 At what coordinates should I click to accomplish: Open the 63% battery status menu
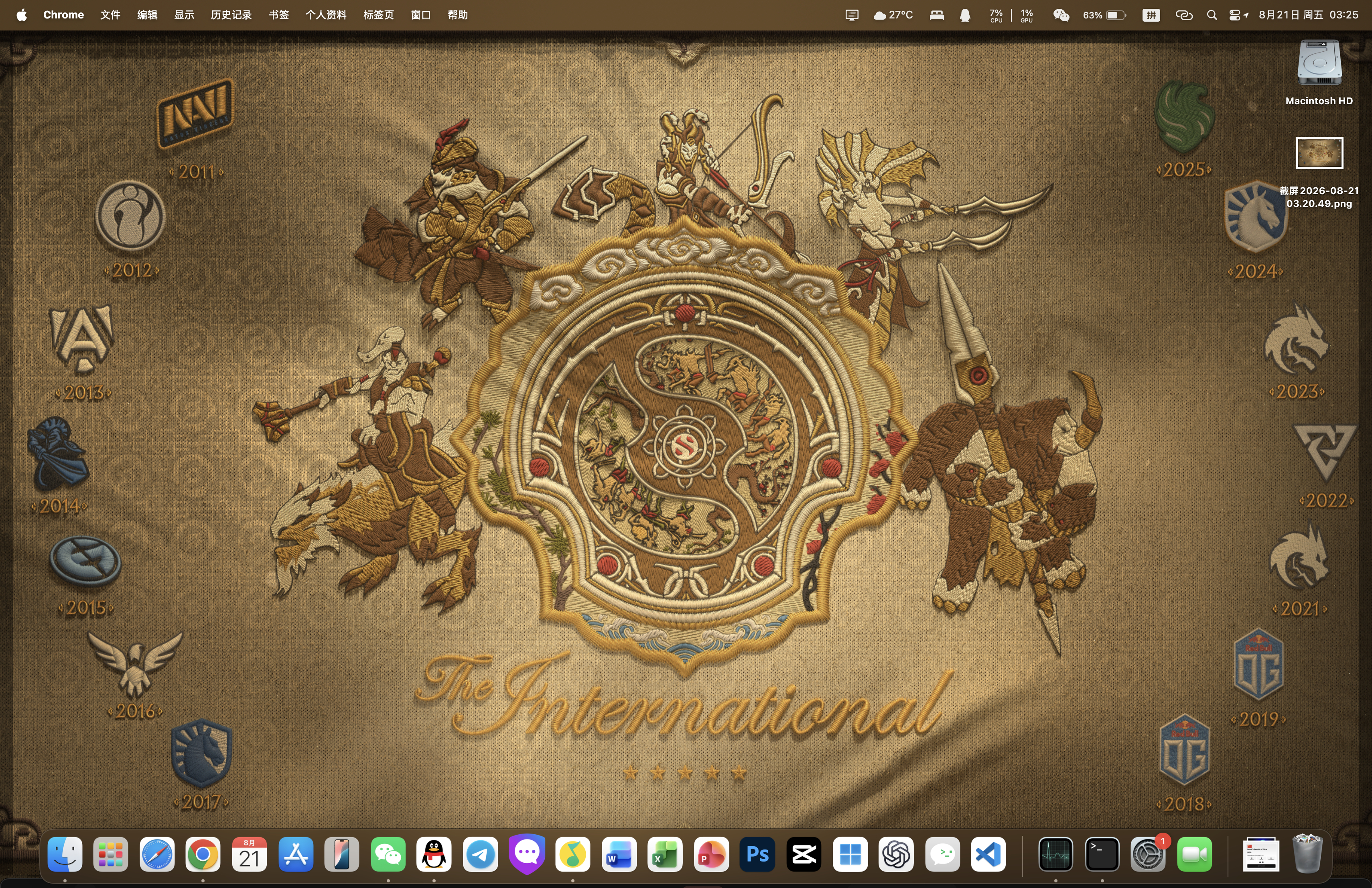point(1104,15)
